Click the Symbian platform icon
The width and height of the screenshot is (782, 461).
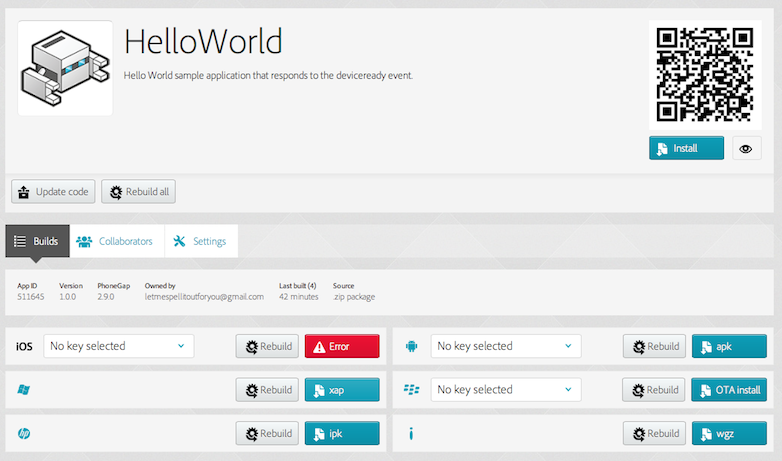pyautogui.click(x=411, y=434)
